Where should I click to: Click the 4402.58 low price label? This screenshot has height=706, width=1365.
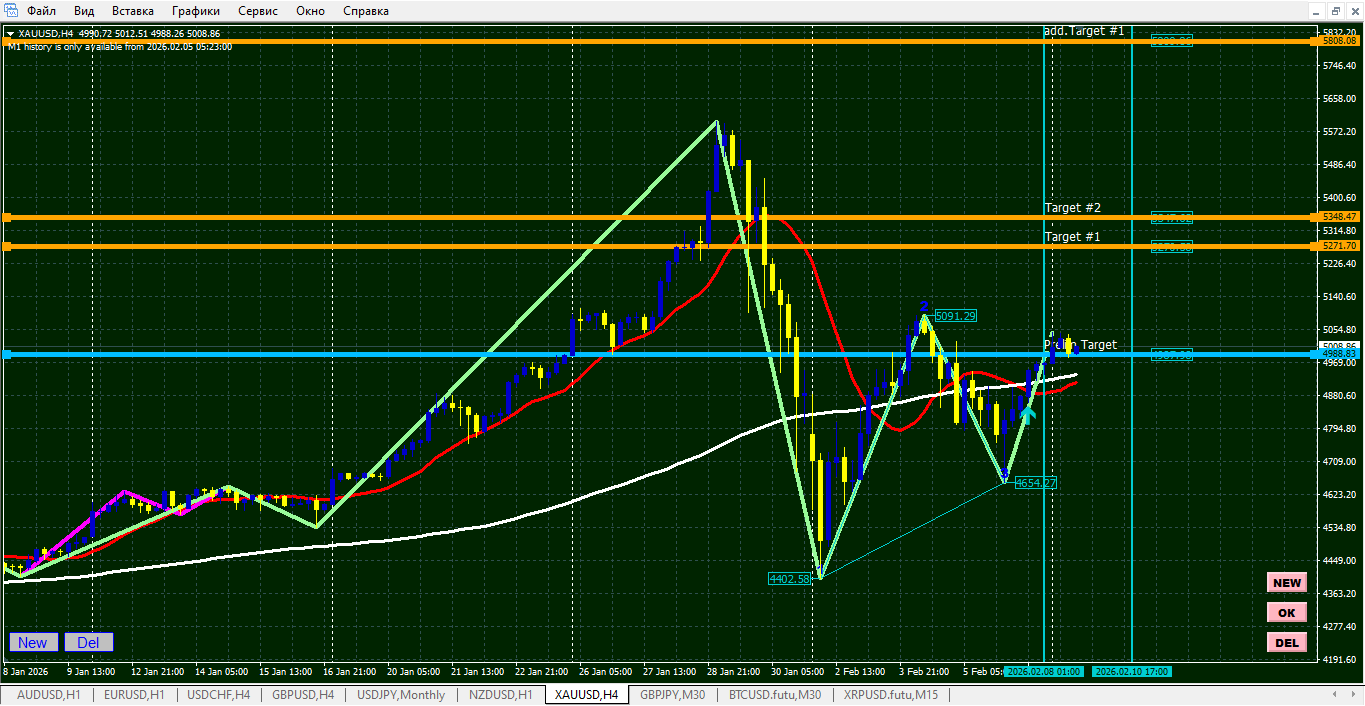[x=789, y=578]
